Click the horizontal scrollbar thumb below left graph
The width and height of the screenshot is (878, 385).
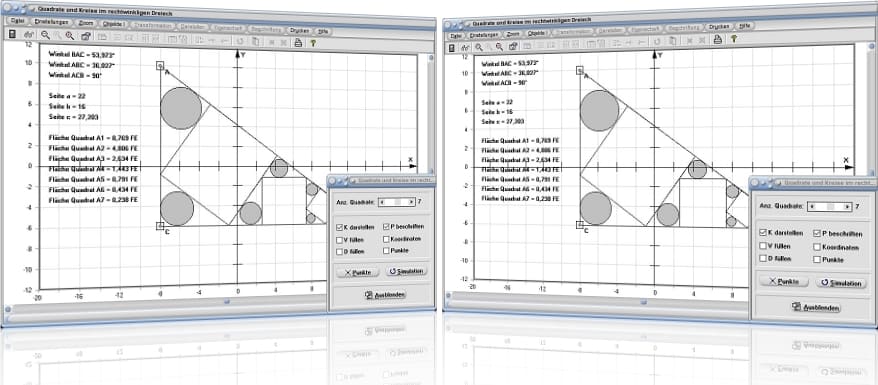click(227, 302)
